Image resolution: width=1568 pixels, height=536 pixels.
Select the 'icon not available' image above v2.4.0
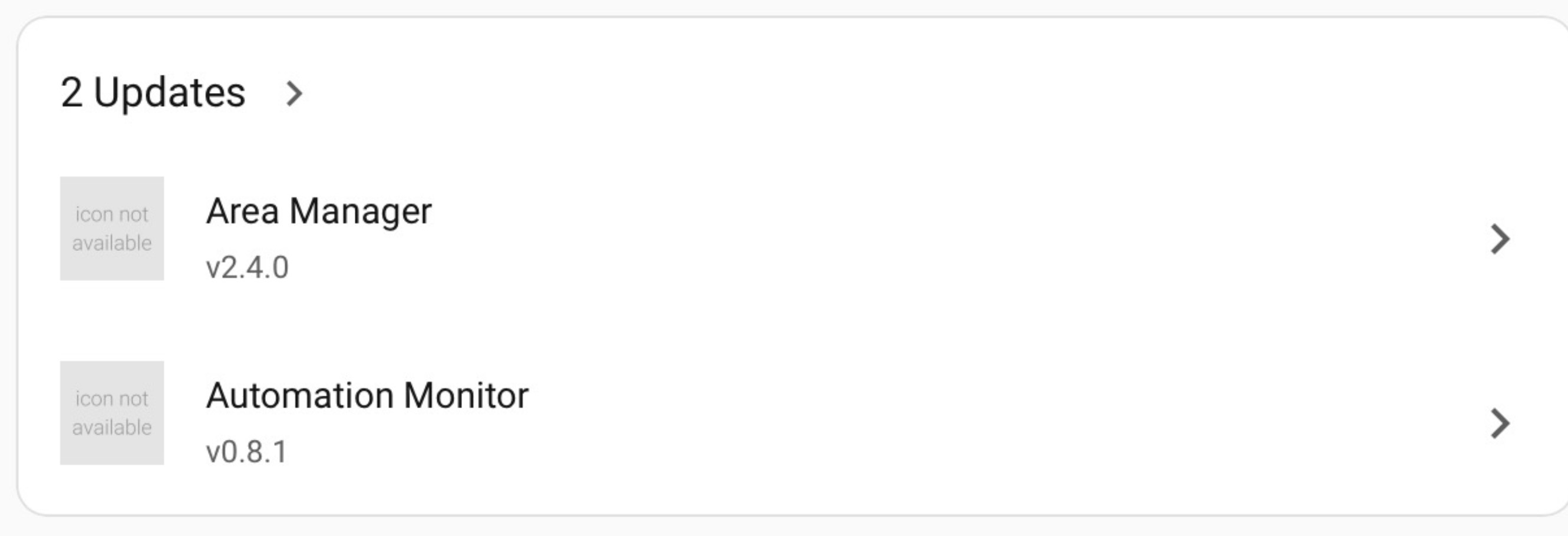coord(112,229)
